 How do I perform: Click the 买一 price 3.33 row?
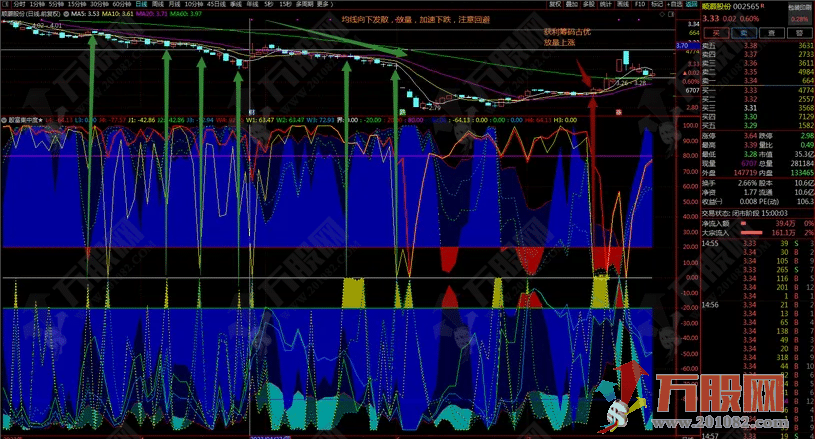click(x=758, y=90)
